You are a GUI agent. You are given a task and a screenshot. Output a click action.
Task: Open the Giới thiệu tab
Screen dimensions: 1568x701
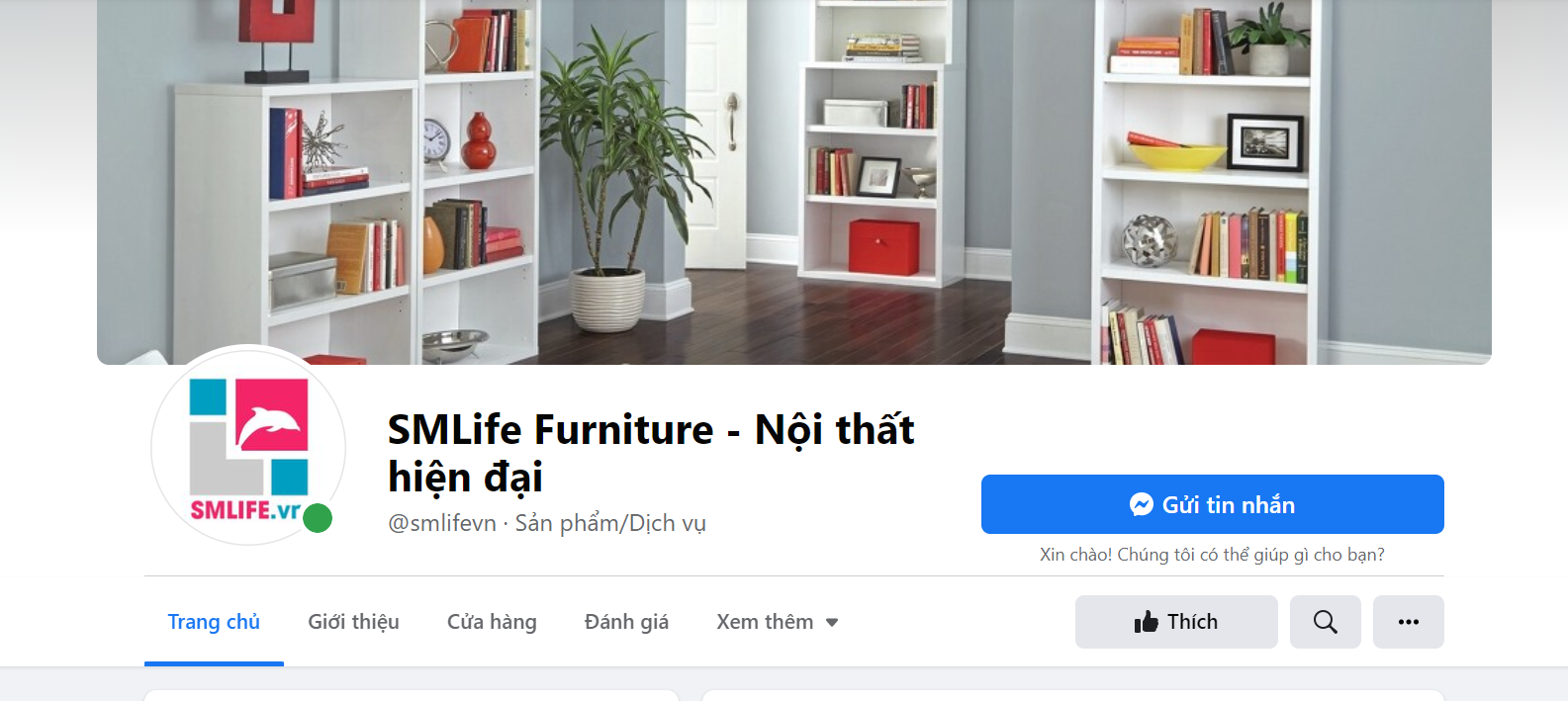tap(353, 622)
